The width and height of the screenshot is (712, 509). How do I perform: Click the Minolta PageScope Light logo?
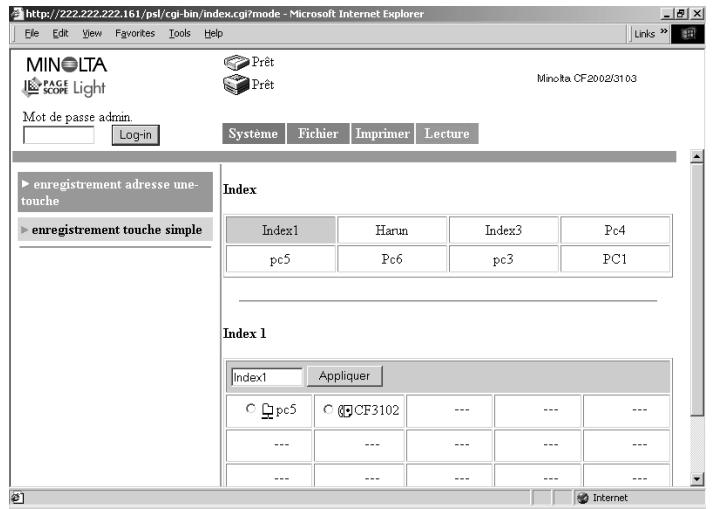click(x=65, y=76)
